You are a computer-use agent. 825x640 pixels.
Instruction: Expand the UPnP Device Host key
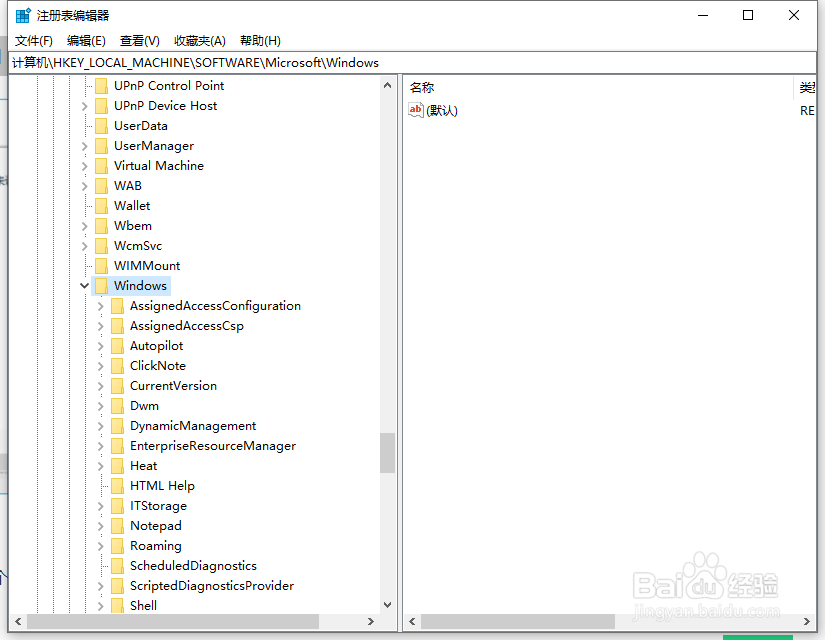(85, 106)
